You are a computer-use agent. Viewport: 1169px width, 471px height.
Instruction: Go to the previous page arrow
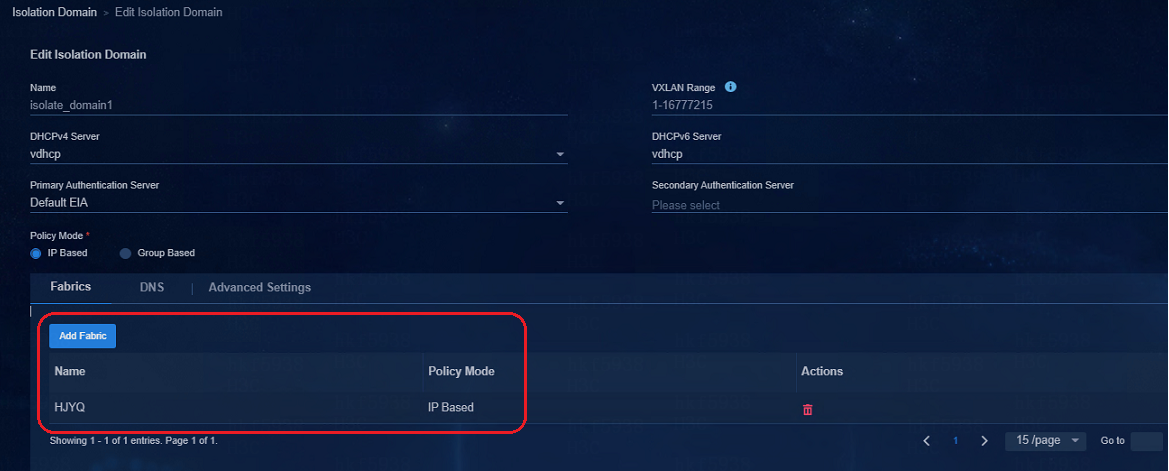pos(927,440)
